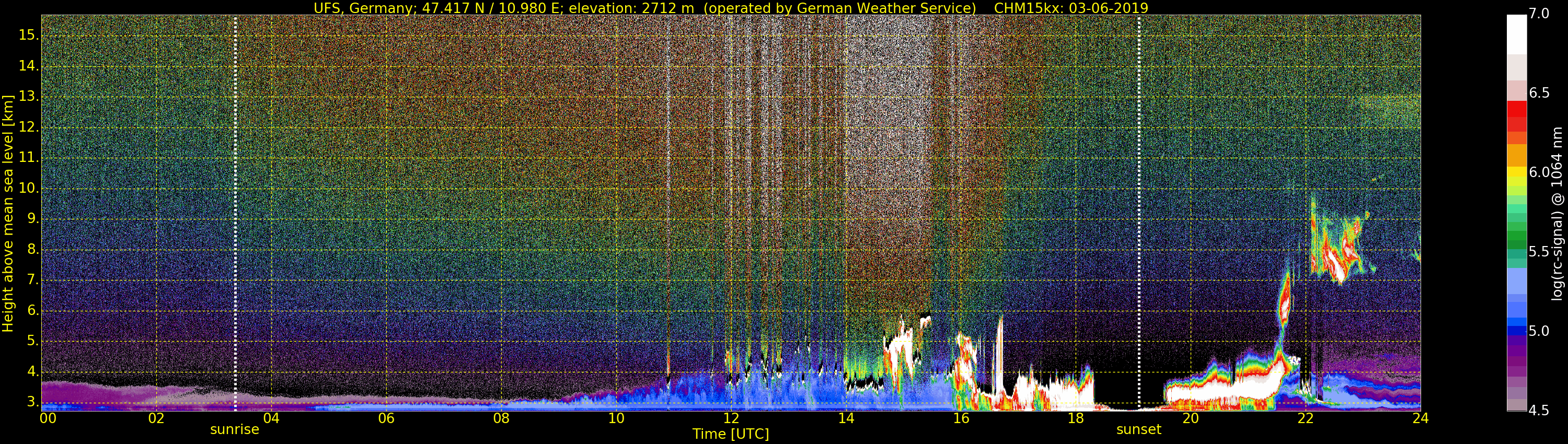Click the '5.' height axis tick label
This screenshot has height=444, width=1568.
click(x=33, y=341)
